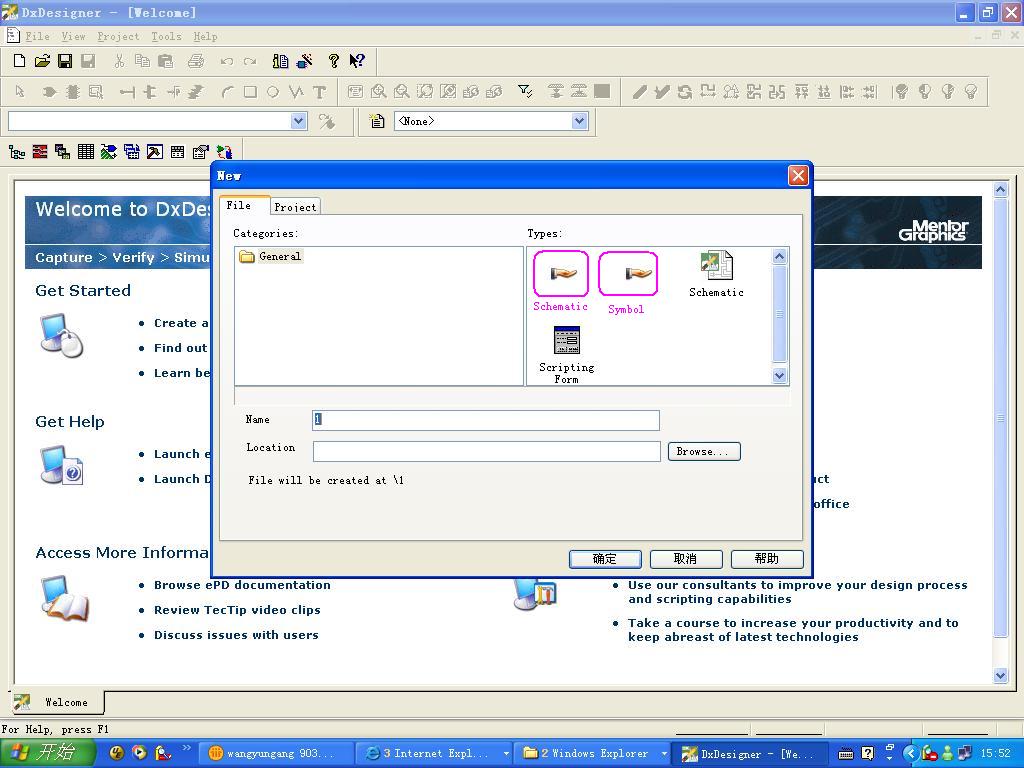Expand the Internet Explorer taskbar group arrow
The height and width of the screenshot is (768, 1024).
pos(505,754)
